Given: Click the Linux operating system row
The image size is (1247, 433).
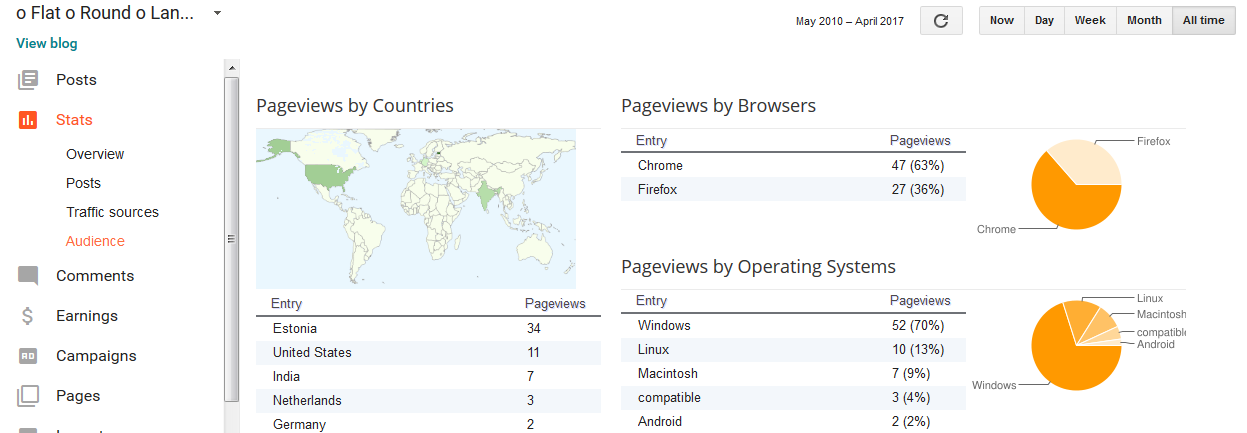Looking at the screenshot, I should (x=794, y=349).
